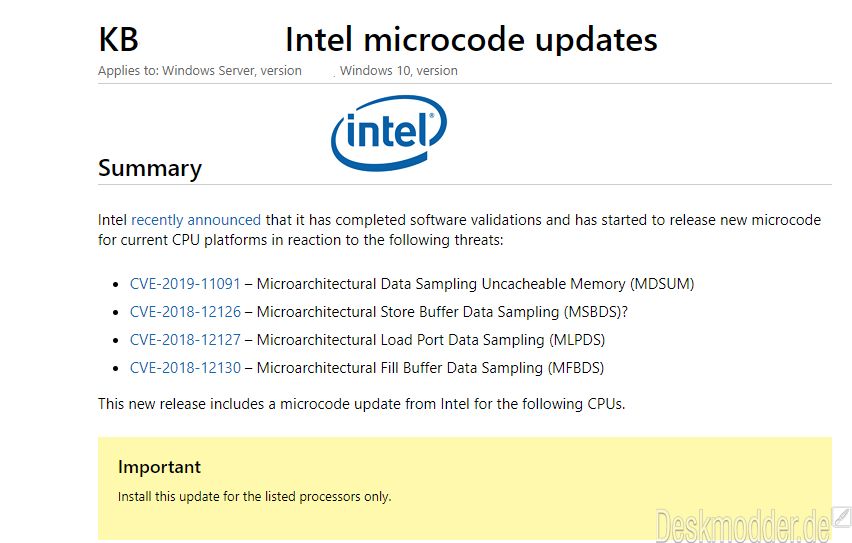Click the Store Buffer Data Sampling (MSBDS) text
Screen dimensions: 852x543
[x=442, y=312]
